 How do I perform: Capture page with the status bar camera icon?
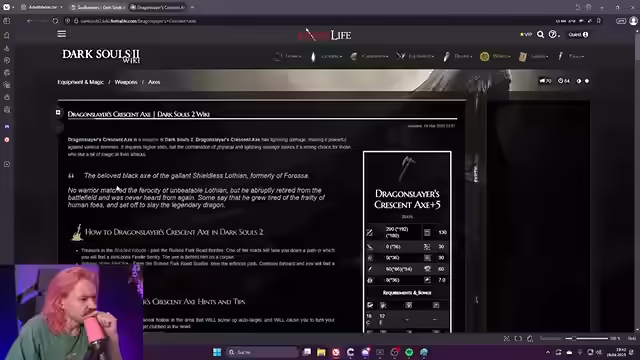(x=507, y=338)
